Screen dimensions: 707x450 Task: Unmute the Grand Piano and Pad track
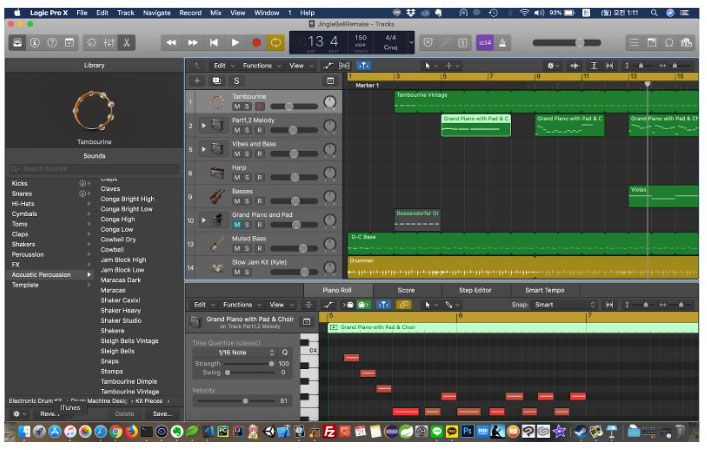tap(237, 225)
